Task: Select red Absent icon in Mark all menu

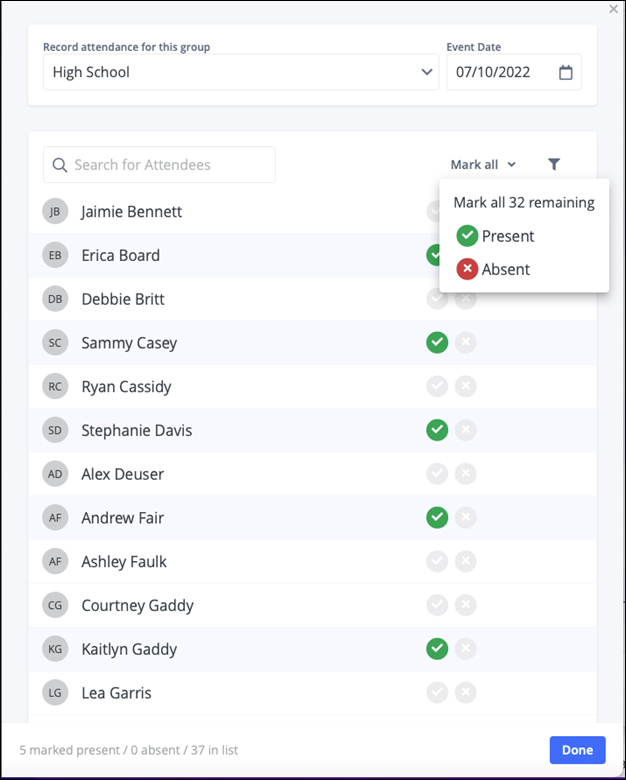Action: (x=467, y=269)
